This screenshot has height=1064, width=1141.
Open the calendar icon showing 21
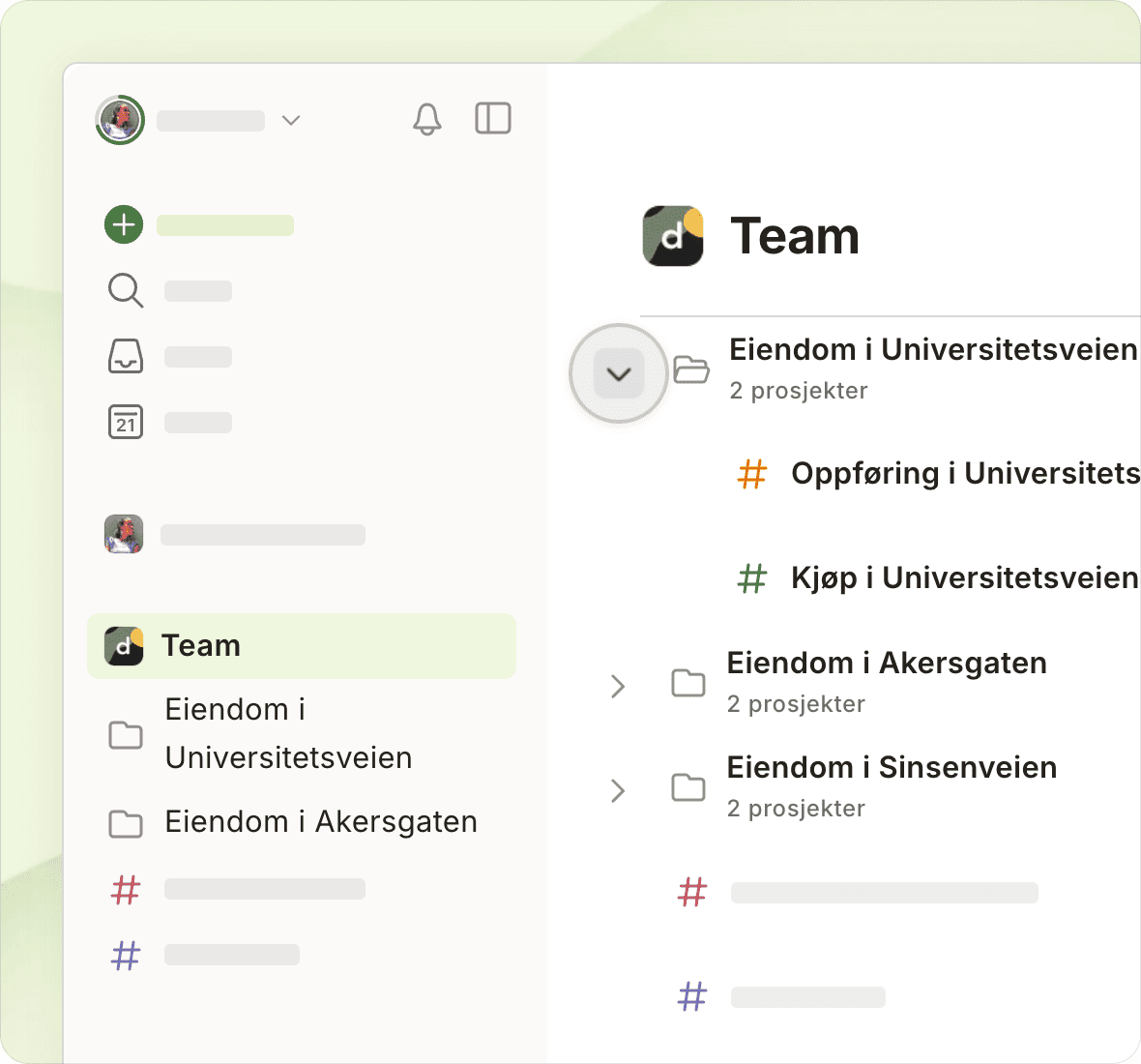126,422
